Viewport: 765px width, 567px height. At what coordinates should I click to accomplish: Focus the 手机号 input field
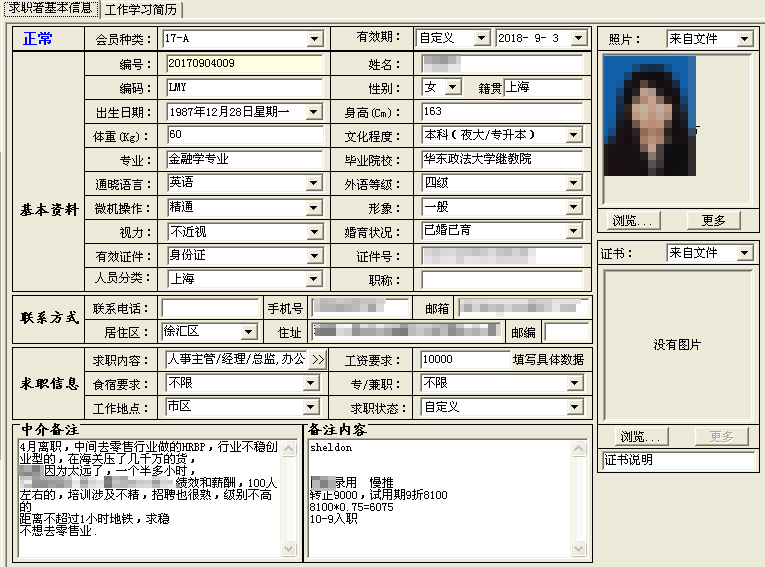click(x=360, y=307)
